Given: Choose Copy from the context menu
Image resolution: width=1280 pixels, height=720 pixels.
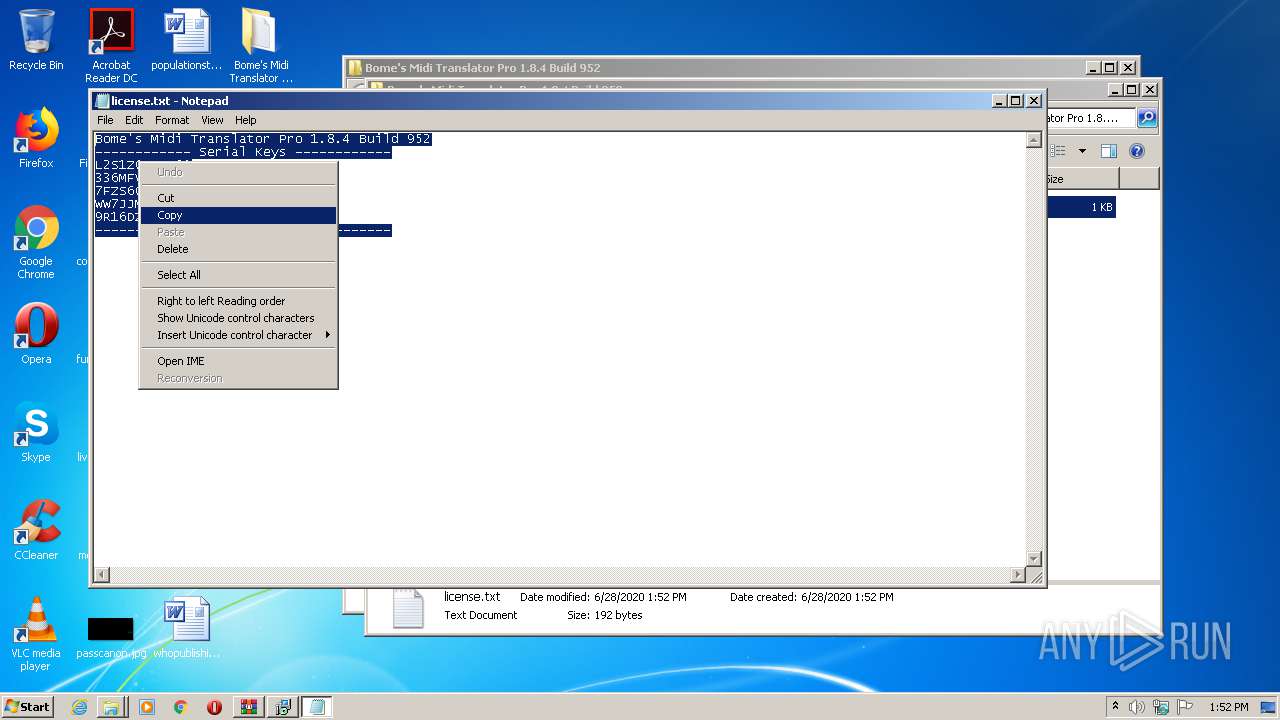Looking at the screenshot, I should click(x=238, y=215).
